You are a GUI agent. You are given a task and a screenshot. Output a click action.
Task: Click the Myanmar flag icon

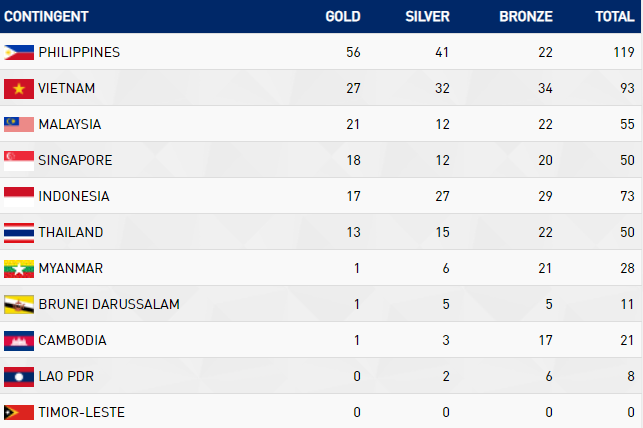point(19,268)
